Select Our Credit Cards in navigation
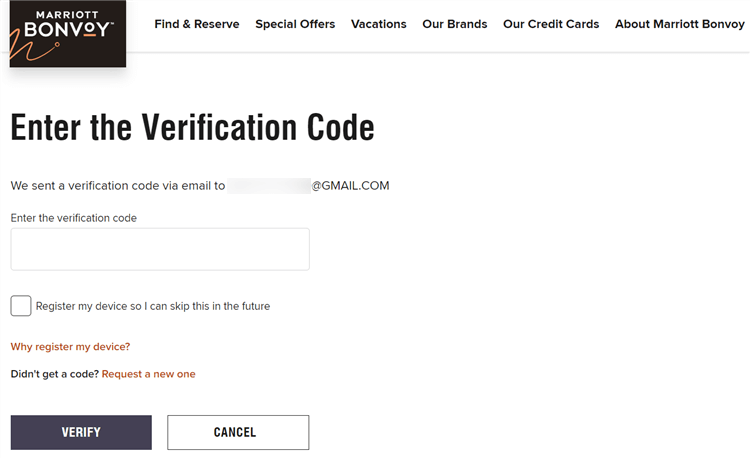 (x=551, y=24)
